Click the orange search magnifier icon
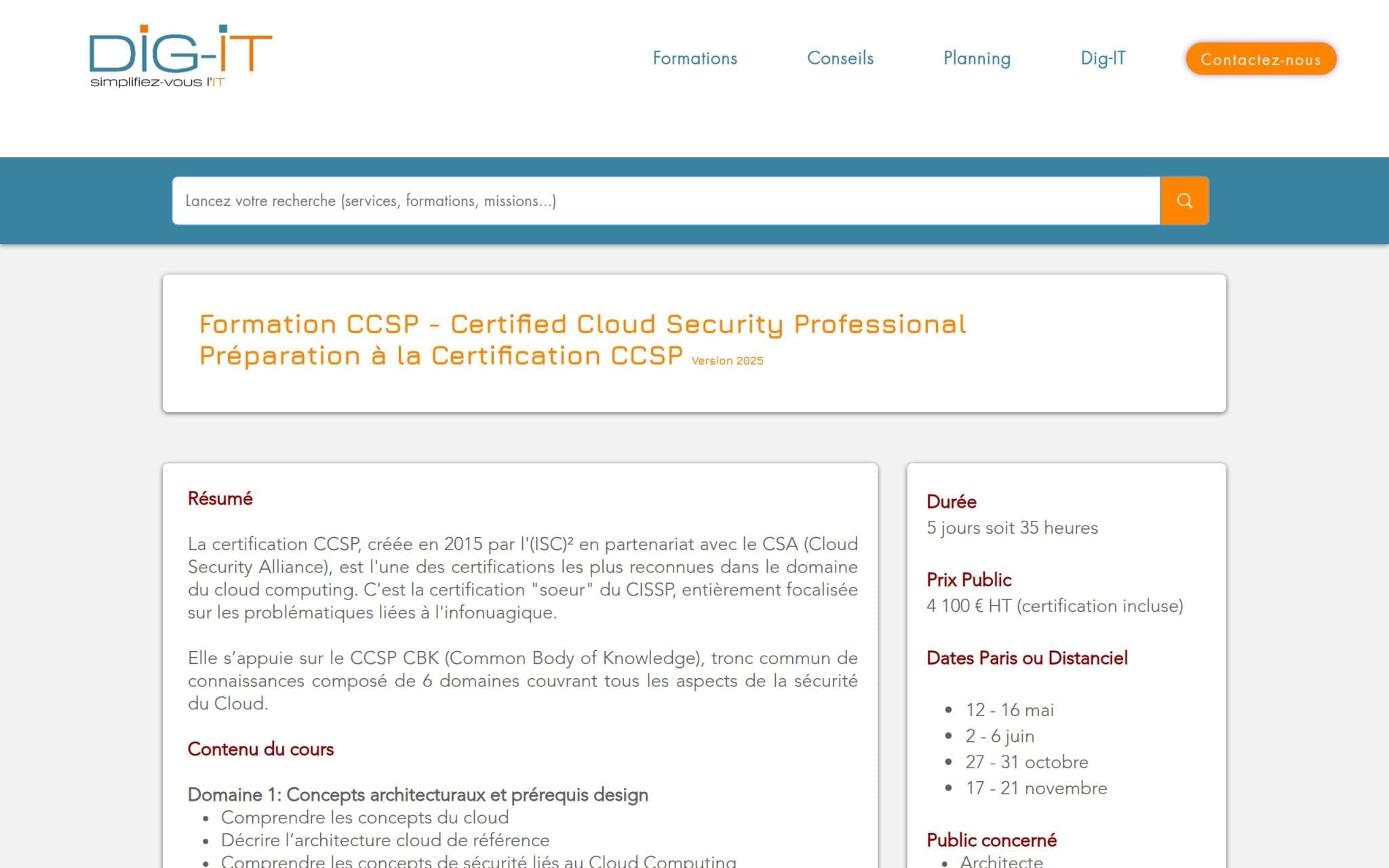The image size is (1389, 868). pos(1184,201)
